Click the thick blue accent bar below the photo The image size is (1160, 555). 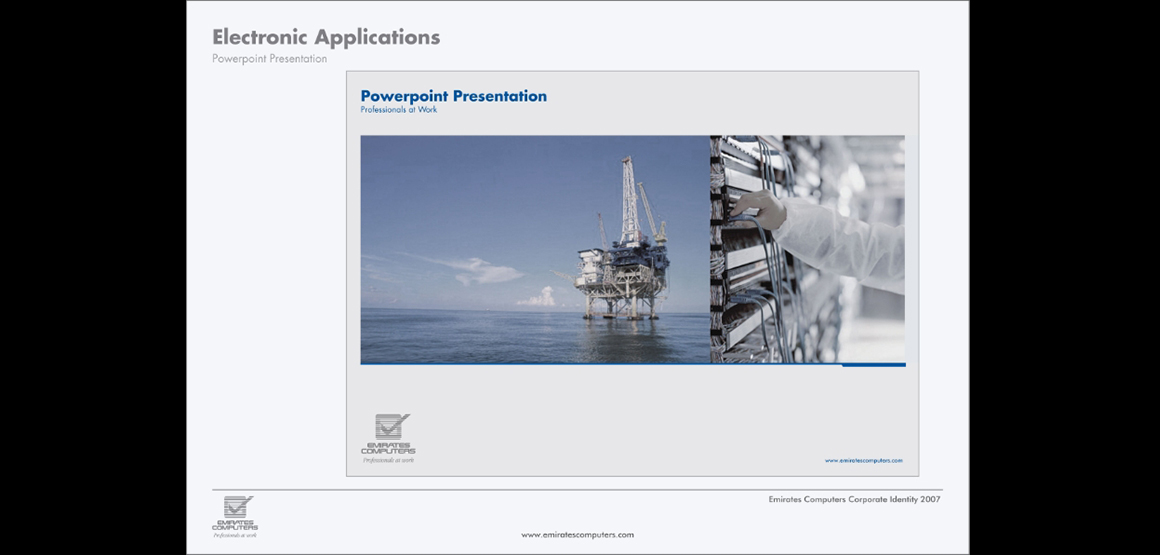coord(873,365)
